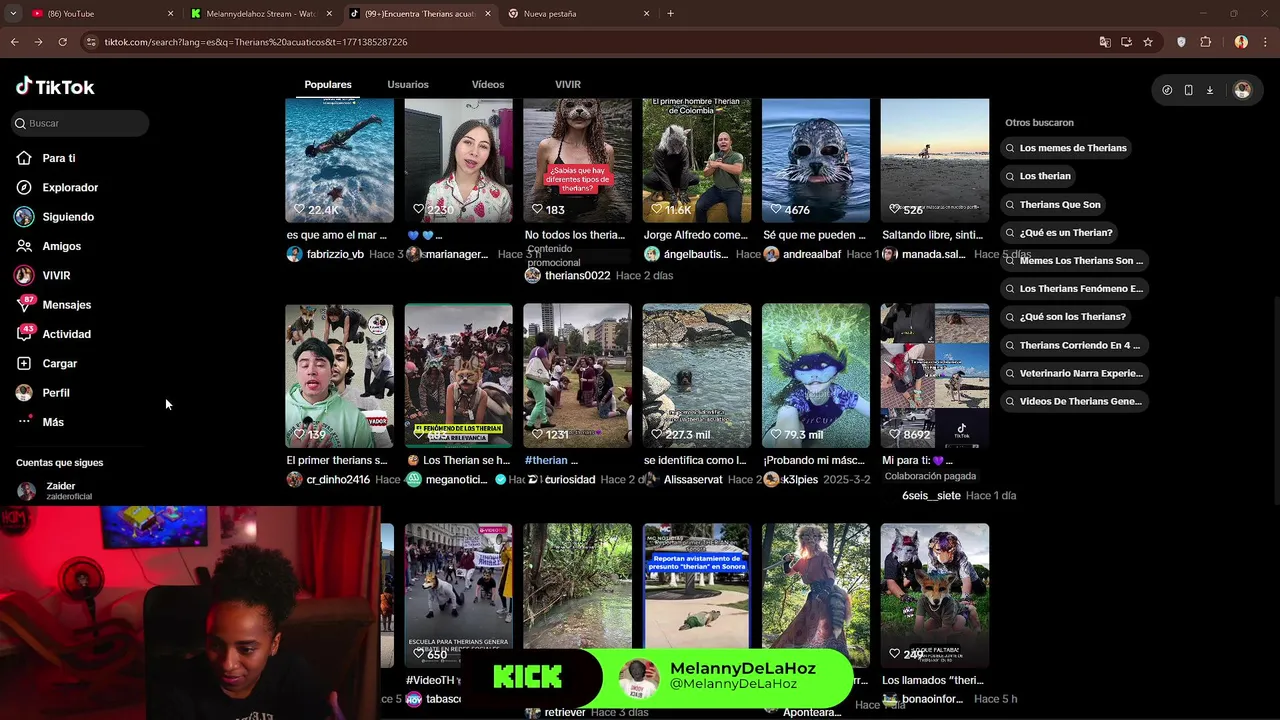Click the mobile phone icon in top pill
Screen dimensions: 1280x720
point(1188,90)
